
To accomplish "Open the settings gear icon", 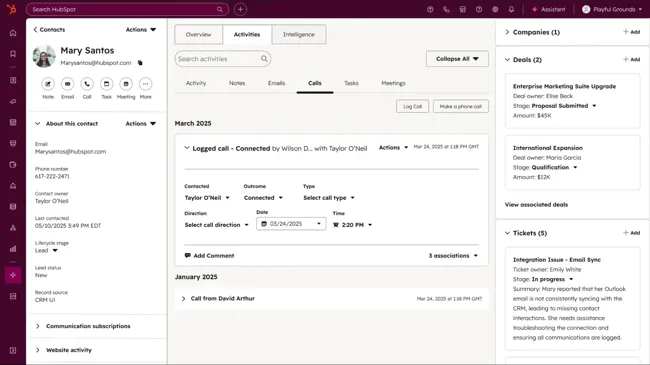I will click(x=495, y=9).
